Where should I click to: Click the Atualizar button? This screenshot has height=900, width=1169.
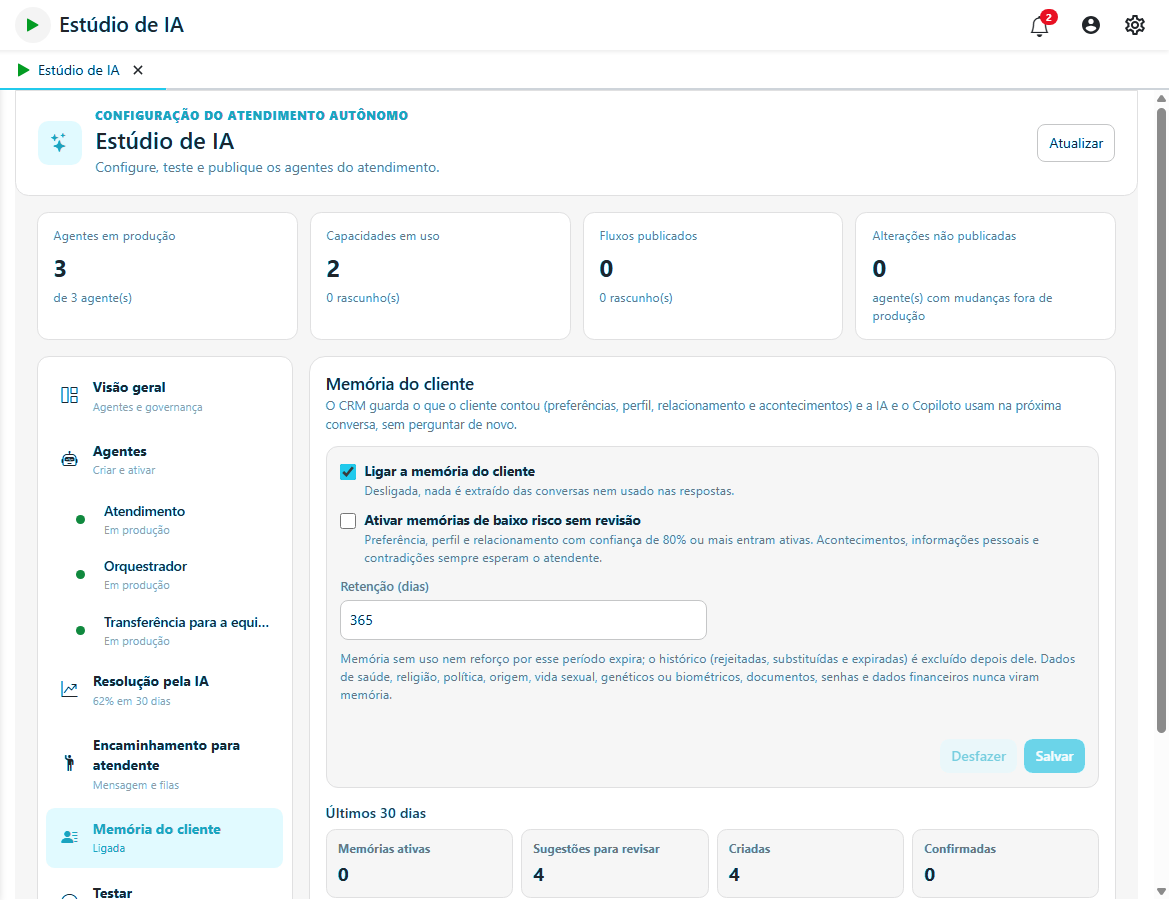(1076, 143)
